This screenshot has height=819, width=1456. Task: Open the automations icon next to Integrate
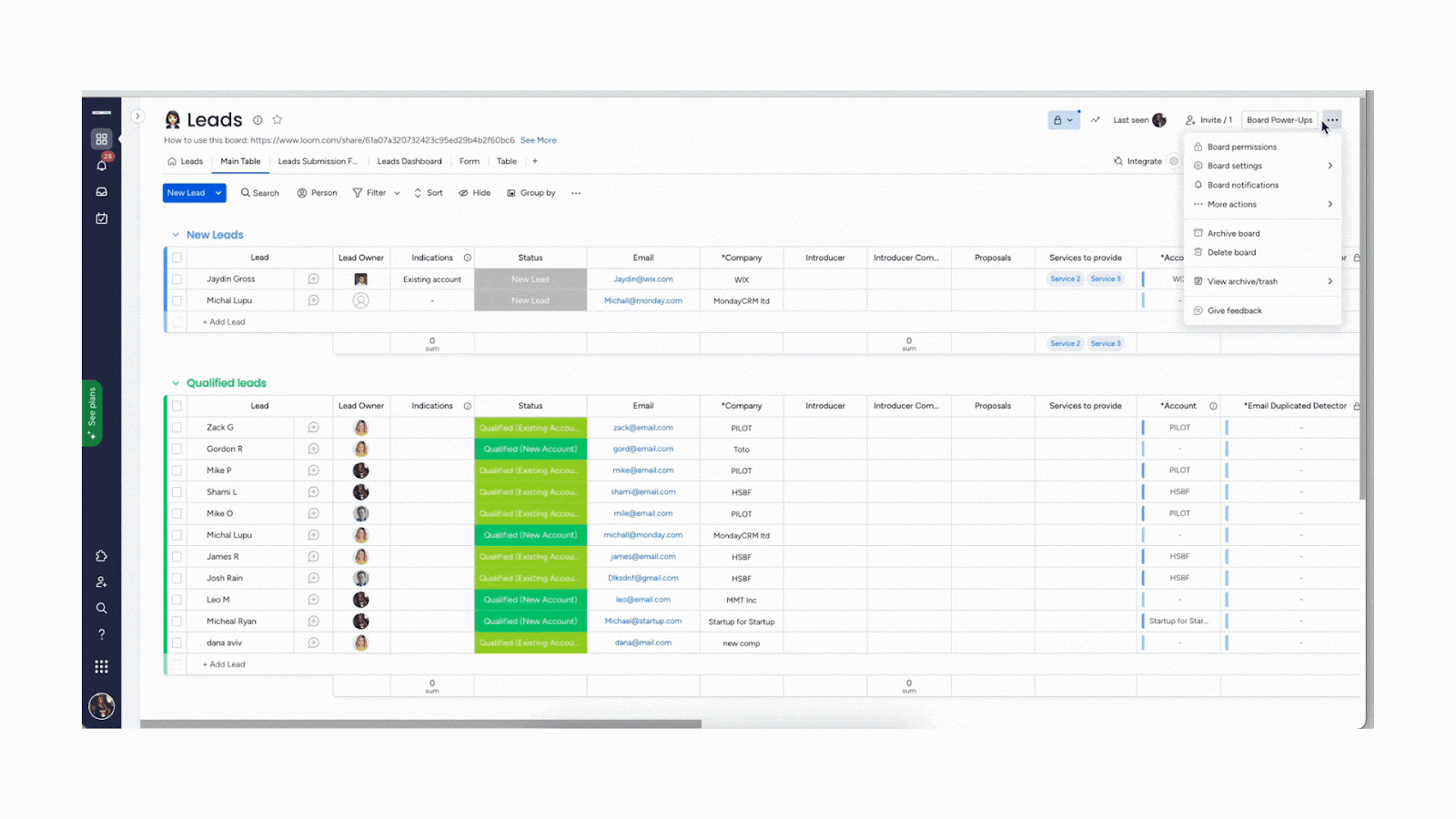pyautogui.click(x=1174, y=161)
